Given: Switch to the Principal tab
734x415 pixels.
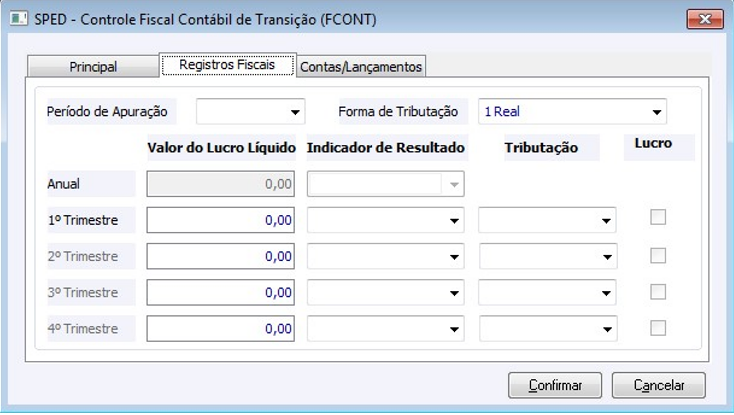Looking at the screenshot, I should point(93,67).
